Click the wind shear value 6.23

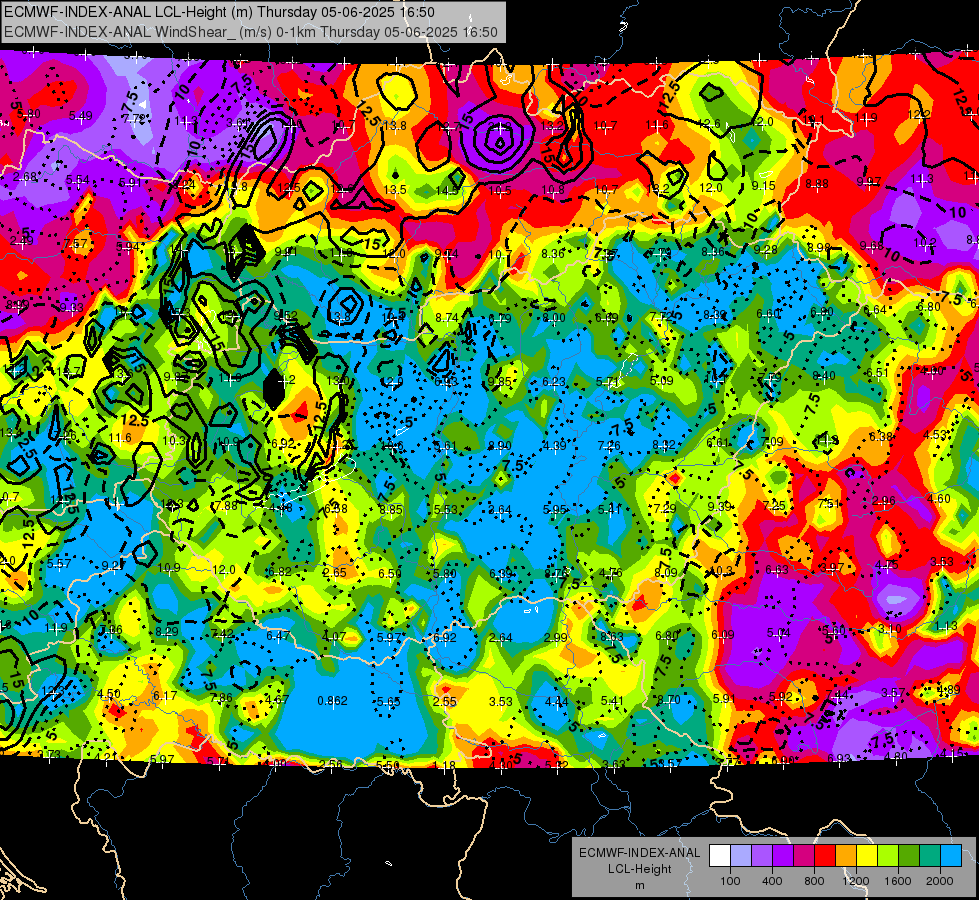click(554, 382)
